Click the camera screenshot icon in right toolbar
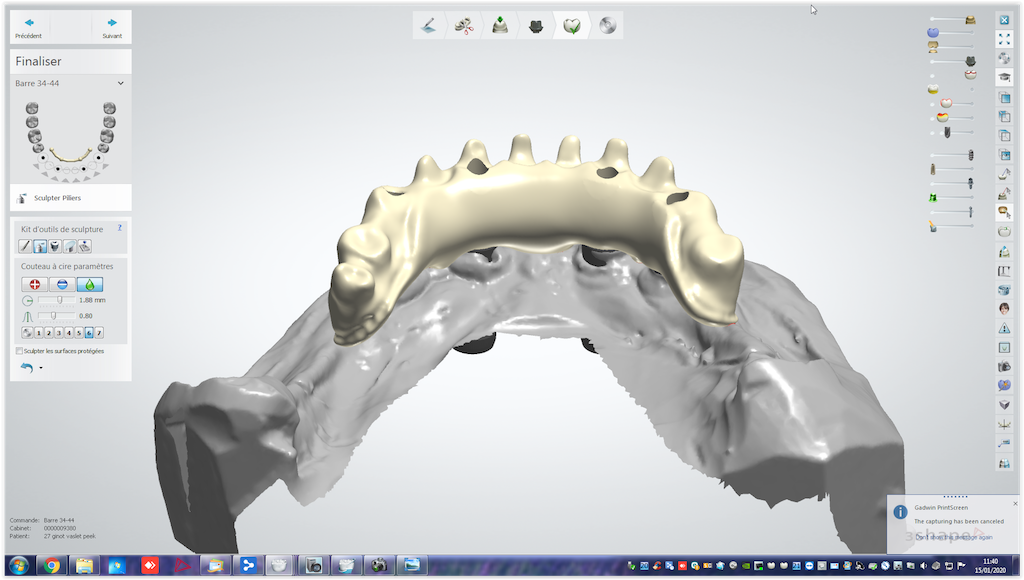The height and width of the screenshot is (580, 1024). pos(1004,367)
